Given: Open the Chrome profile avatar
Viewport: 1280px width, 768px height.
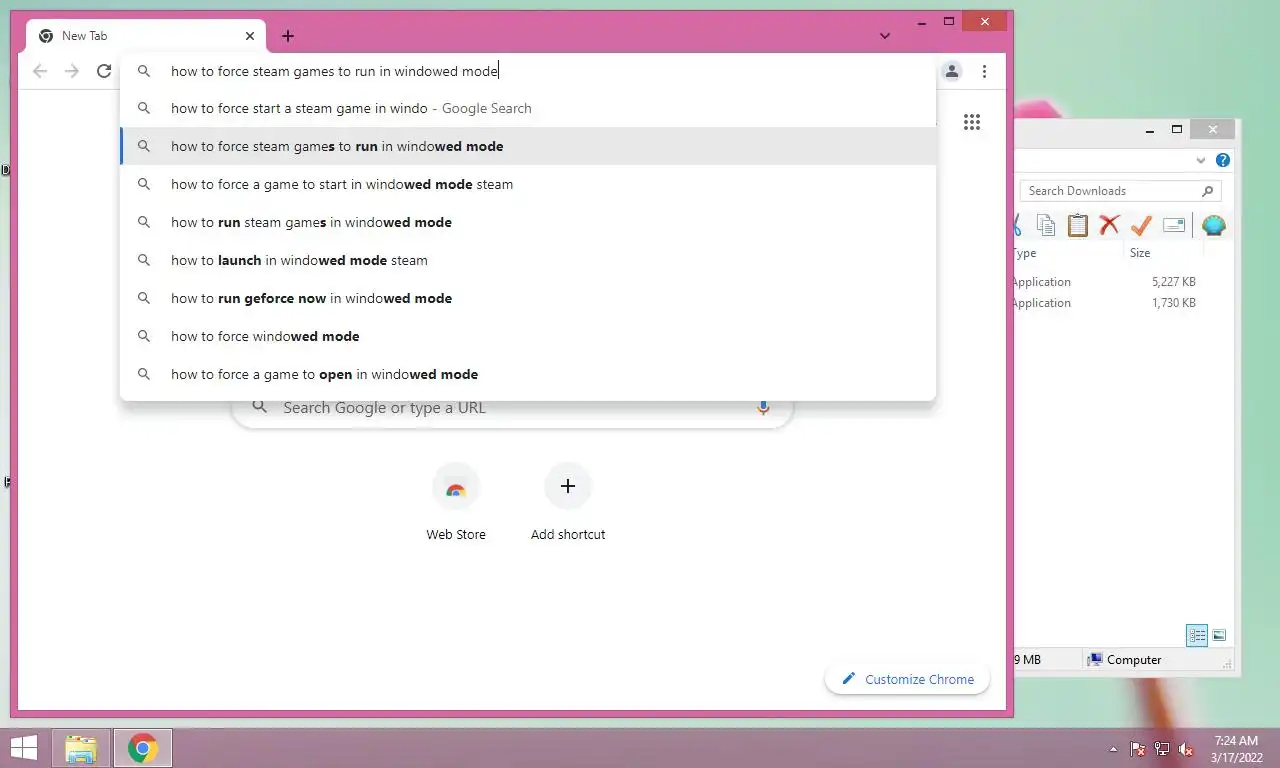Looking at the screenshot, I should coord(952,71).
